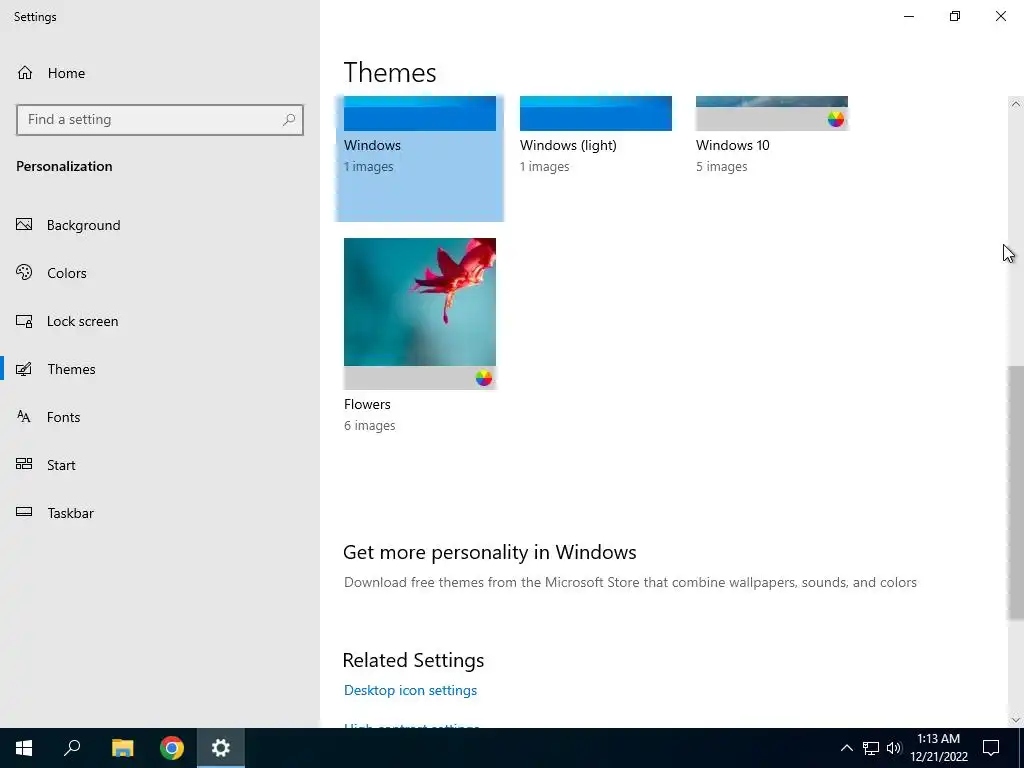This screenshot has height=768, width=1024.
Task: Open the volume control tray icon
Action: point(894,748)
